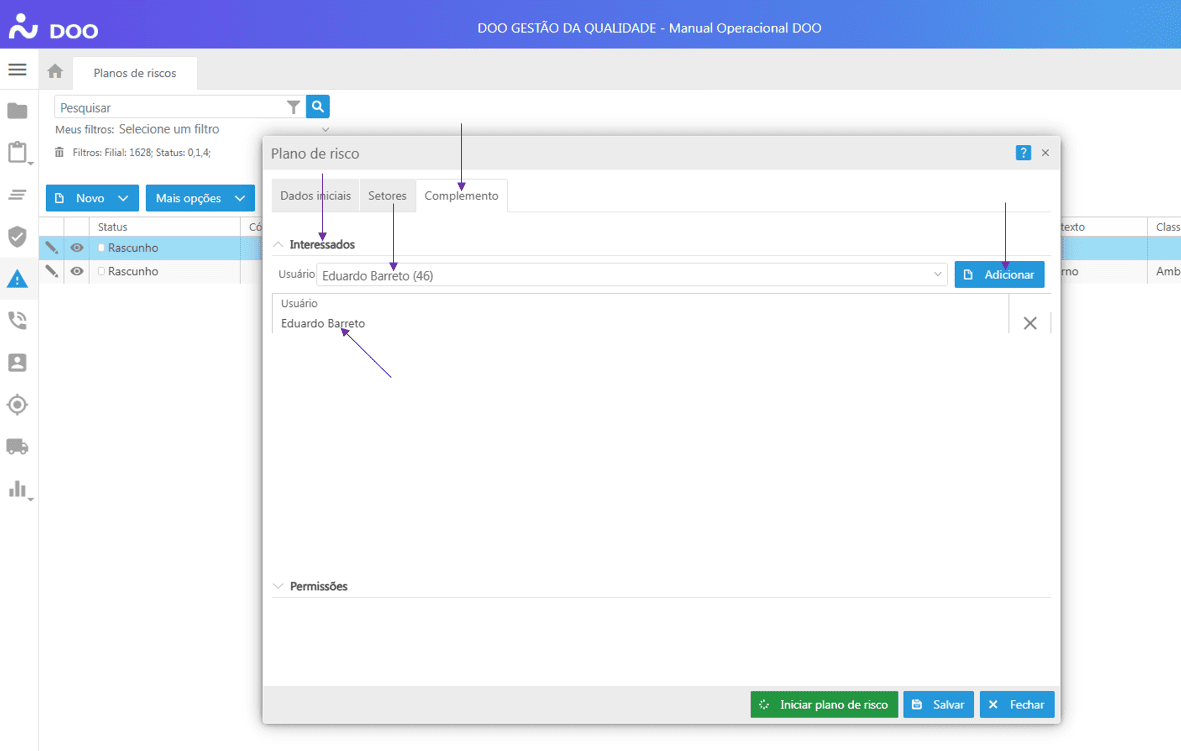The height and width of the screenshot is (751, 1181).
Task: Open the Mais opções dropdown
Action: (200, 198)
